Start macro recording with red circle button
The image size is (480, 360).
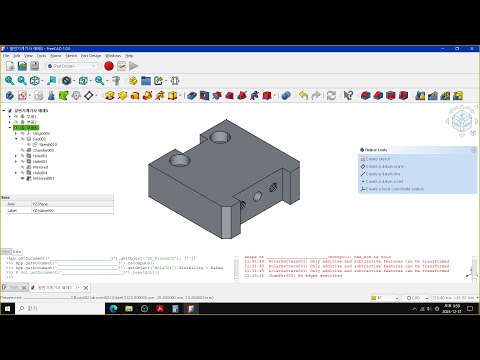point(109,66)
